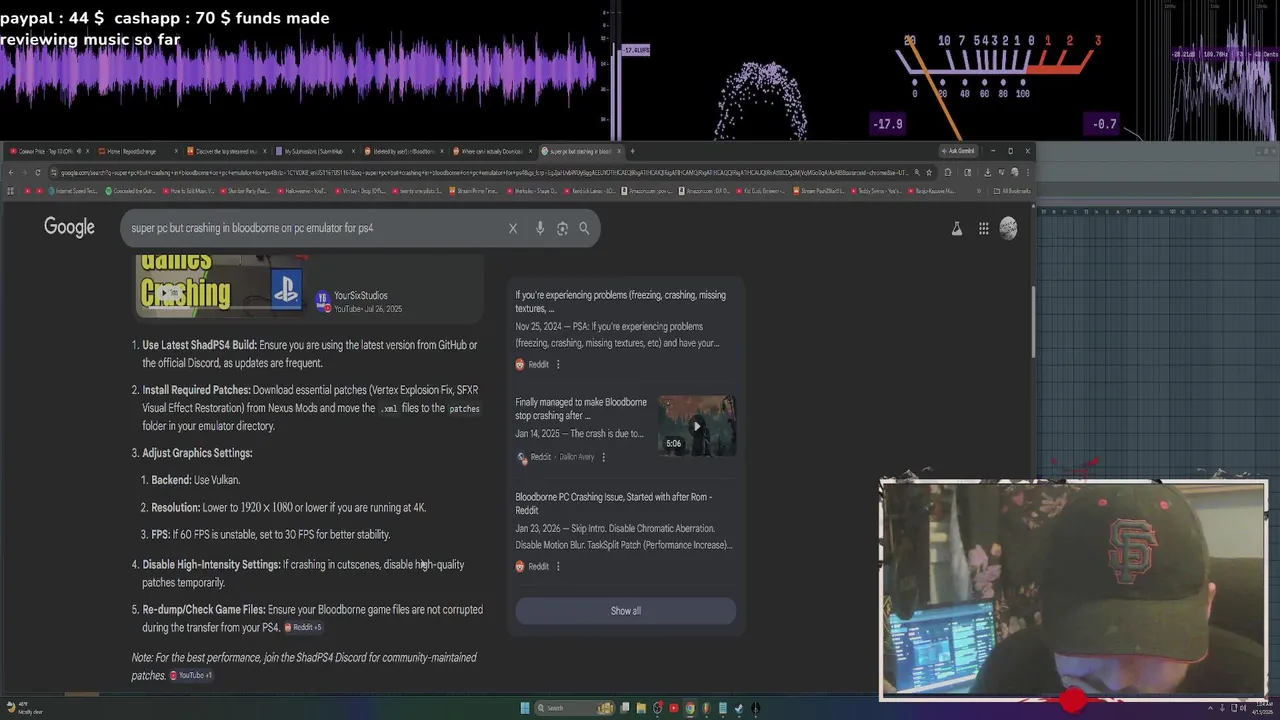1280x720 pixels.
Task: Open more options for the Jan 23 Reddit result
Action: tap(558, 566)
